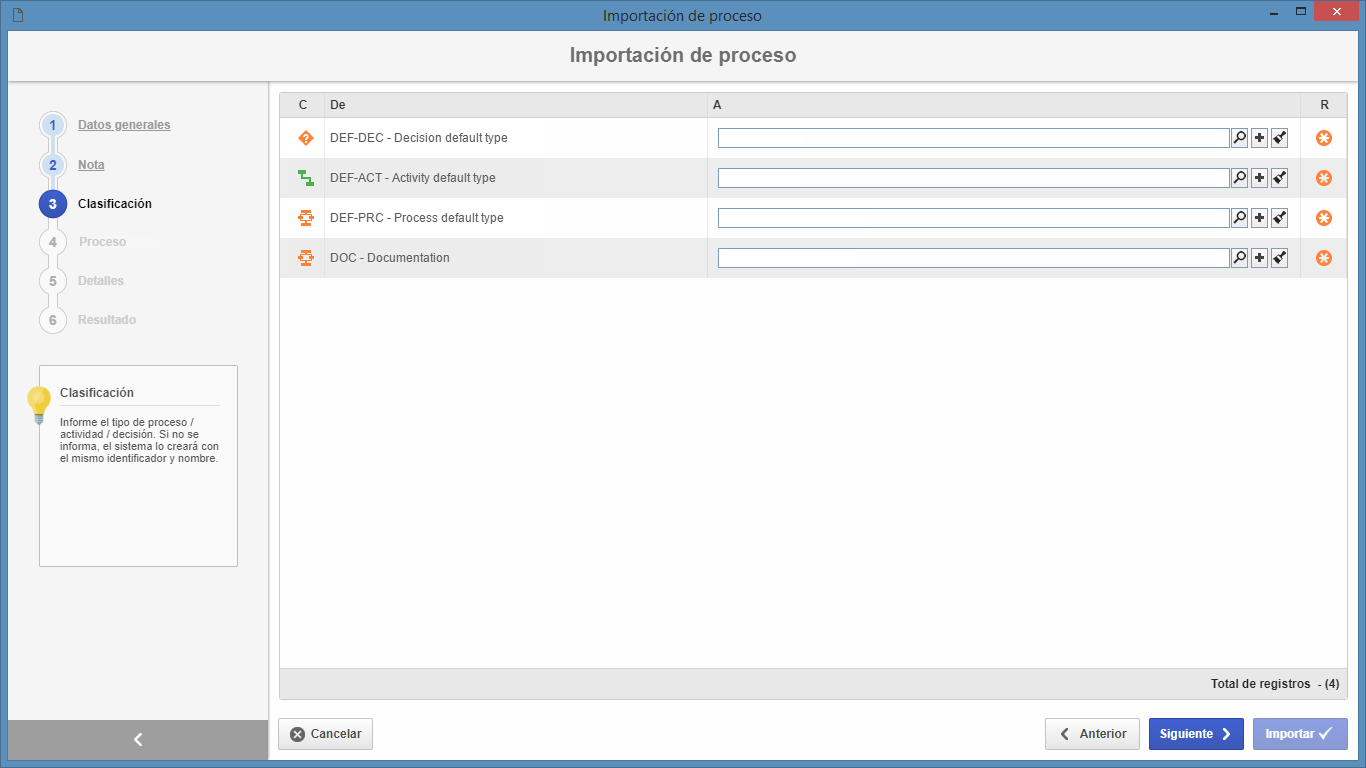Screen dimensions: 1366x768
Task: Select step 3 Clasificación
Action: 115,204
